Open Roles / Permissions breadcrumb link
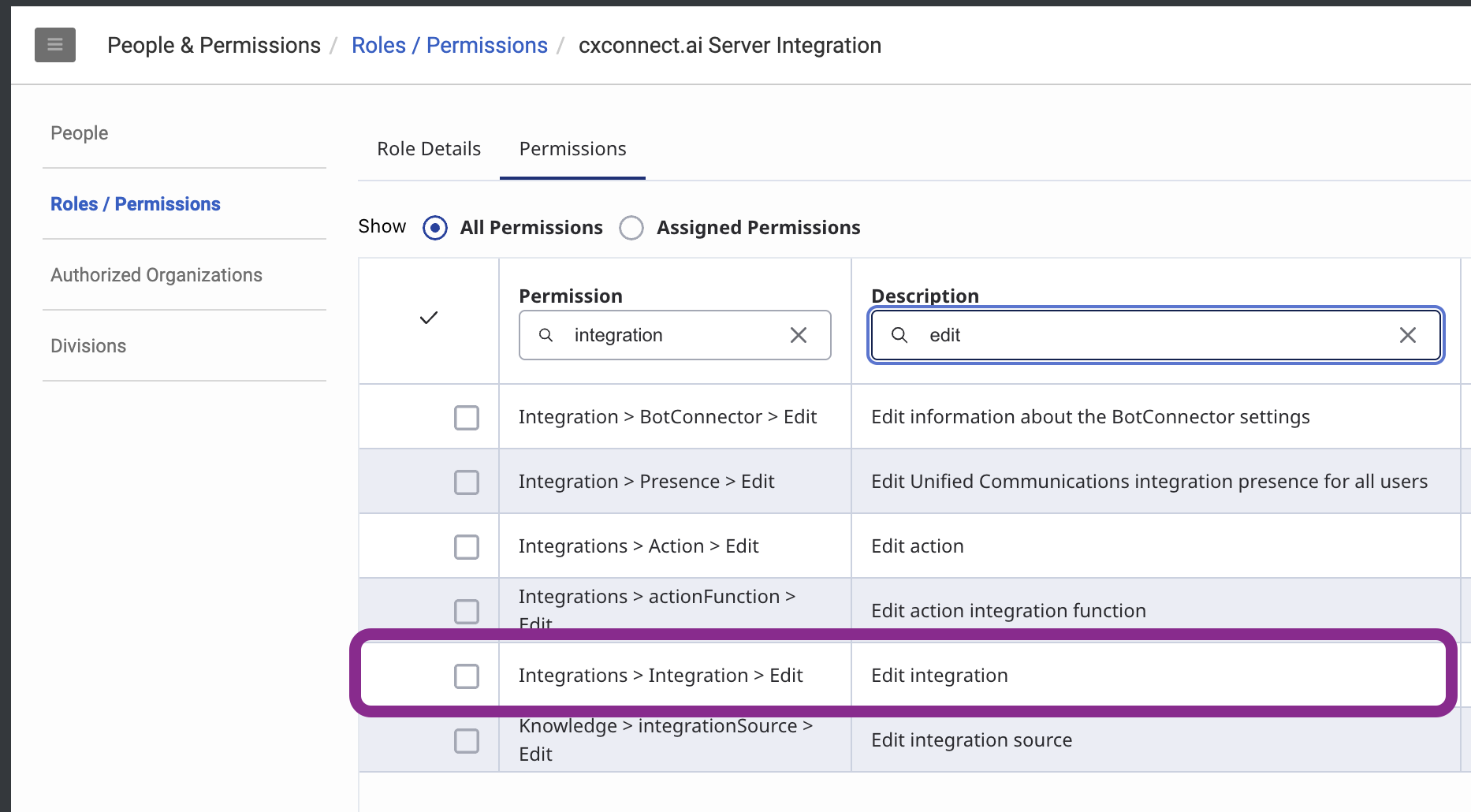Image resolution: width=1471 pixels, height=812 pixels. 449,46
